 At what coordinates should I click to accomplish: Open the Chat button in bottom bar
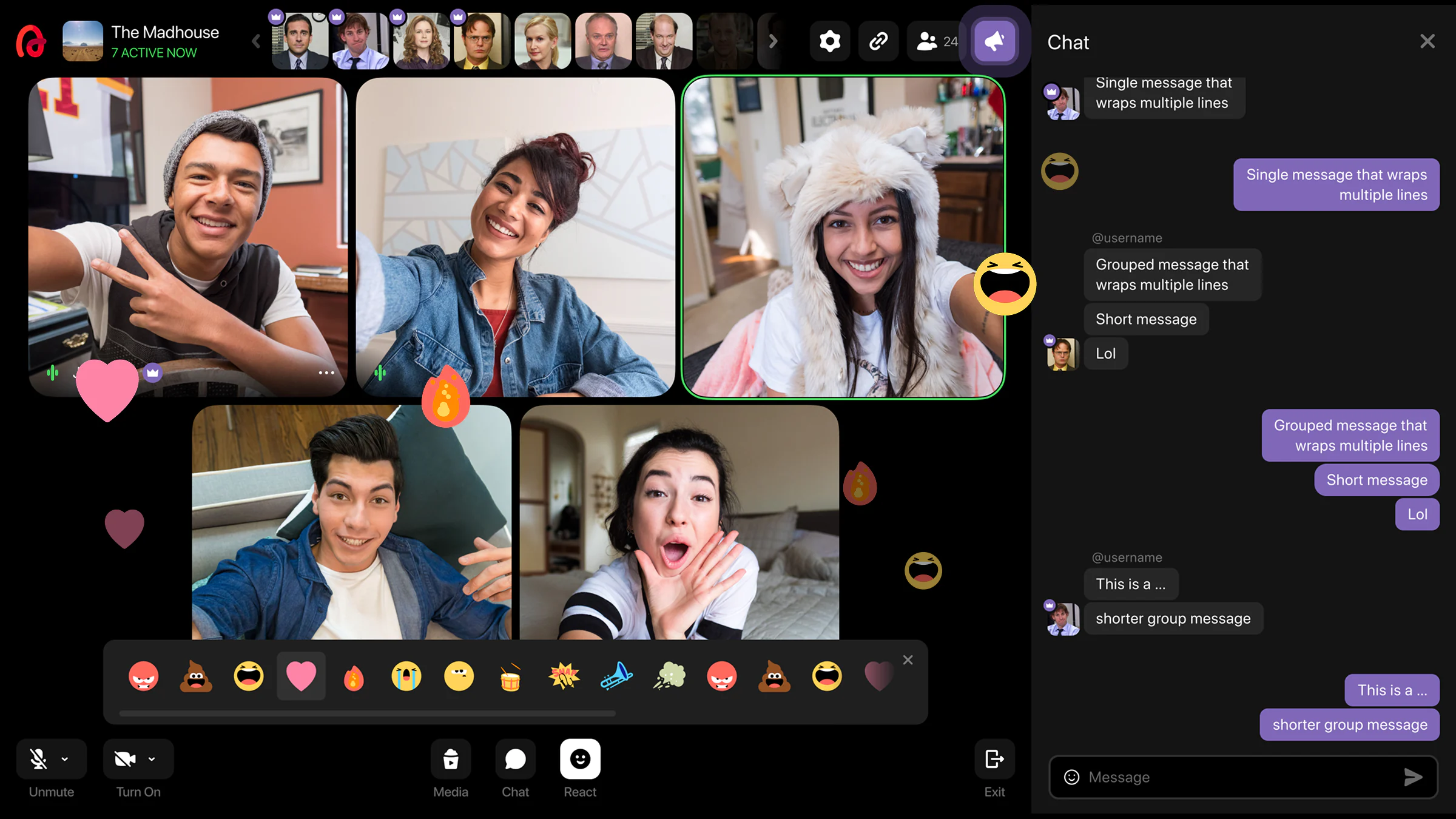515,758
